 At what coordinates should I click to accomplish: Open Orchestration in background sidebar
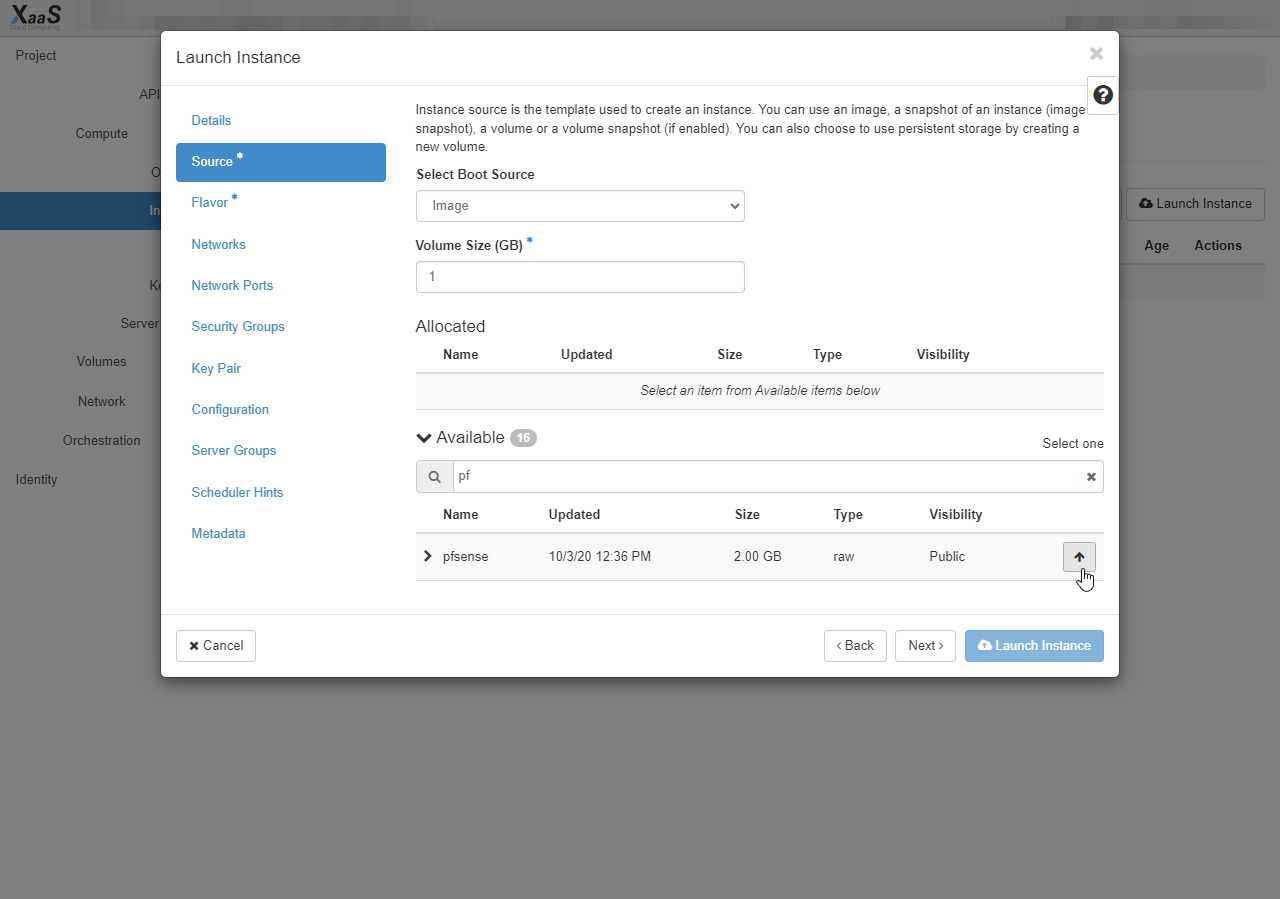101,440
